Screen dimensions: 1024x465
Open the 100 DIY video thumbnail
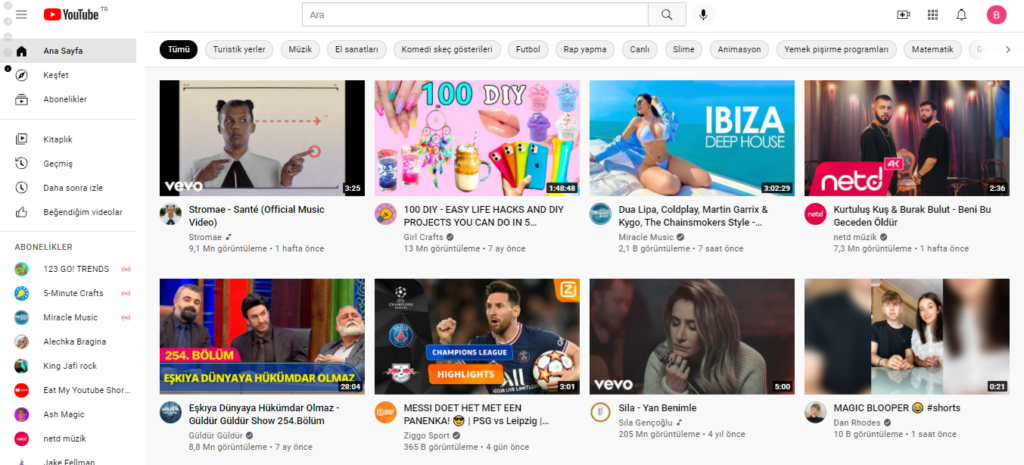[477, 138]
